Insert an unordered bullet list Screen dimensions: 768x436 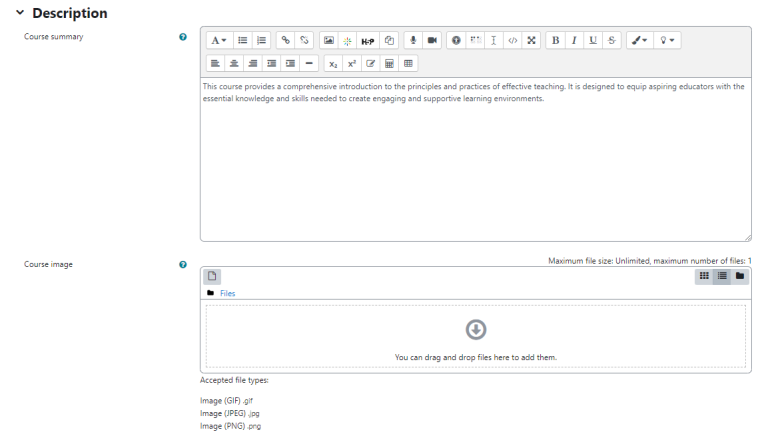[x=242, y=40]
